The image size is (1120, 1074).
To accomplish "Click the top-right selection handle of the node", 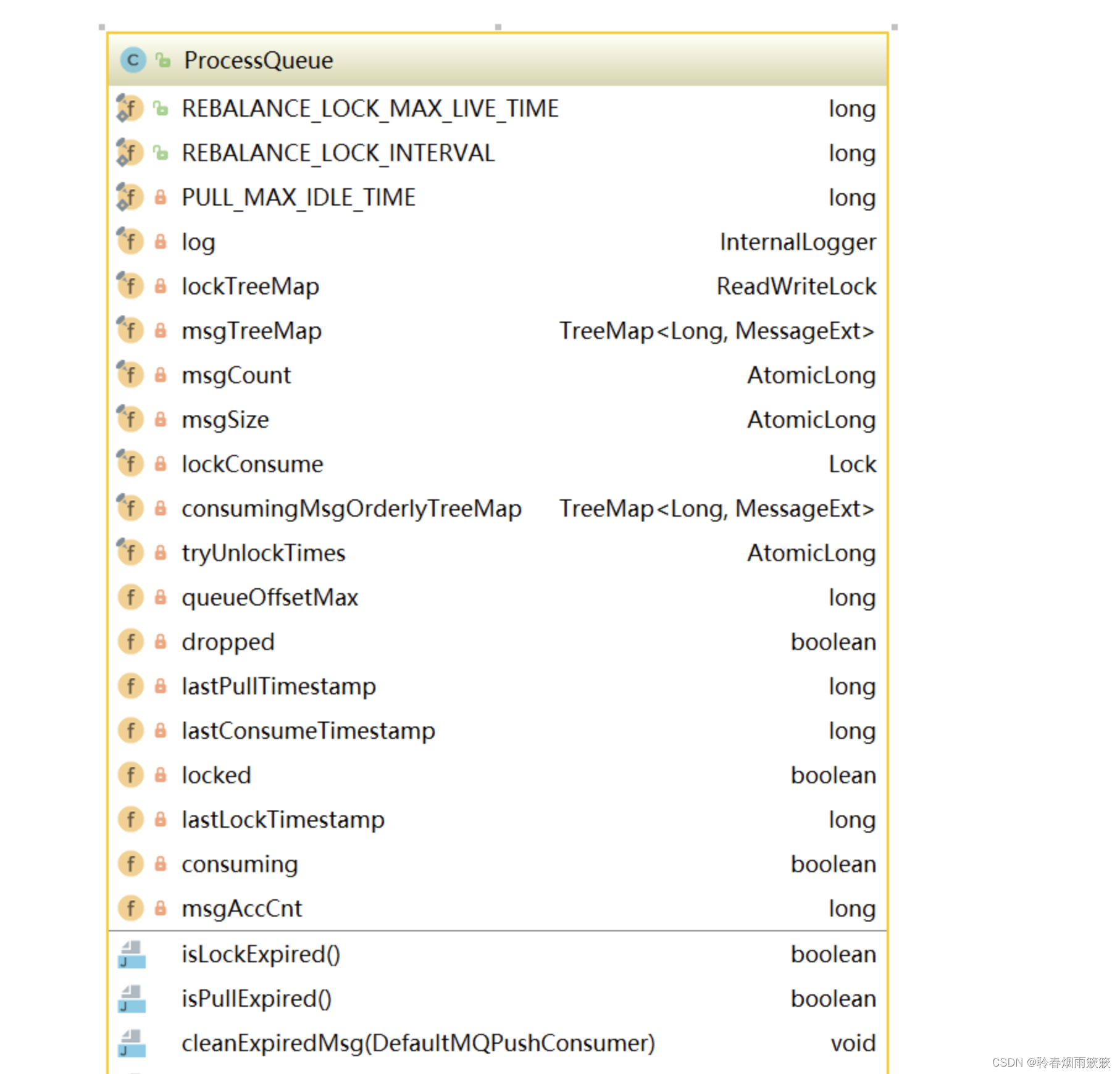I will [895, 27].
